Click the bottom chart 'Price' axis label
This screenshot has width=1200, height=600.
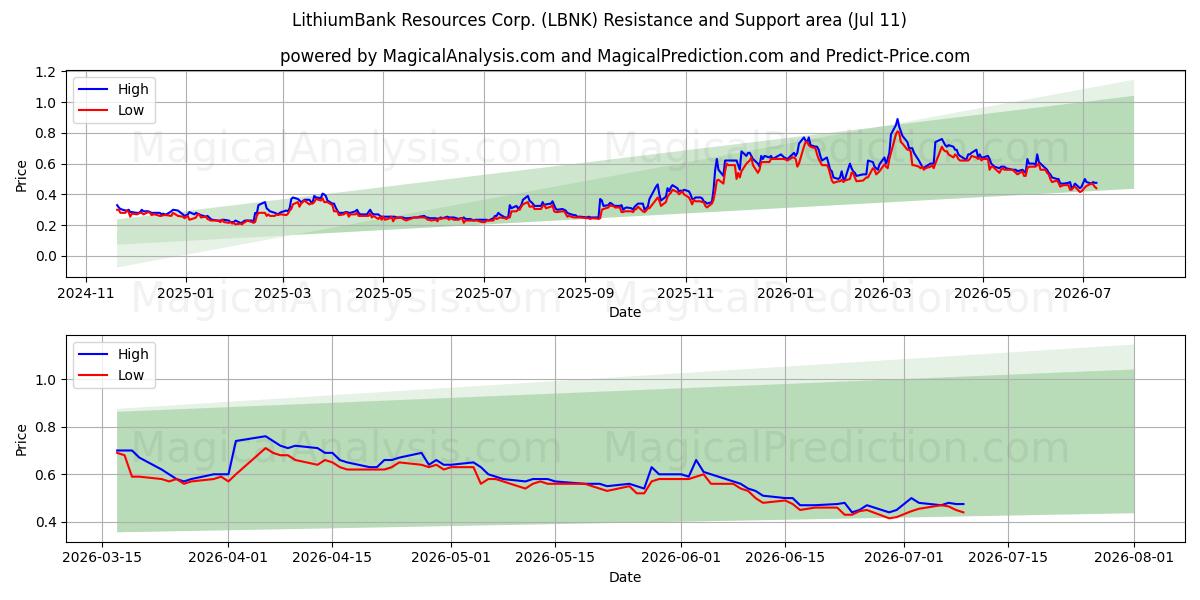click(x=21, y=439)
